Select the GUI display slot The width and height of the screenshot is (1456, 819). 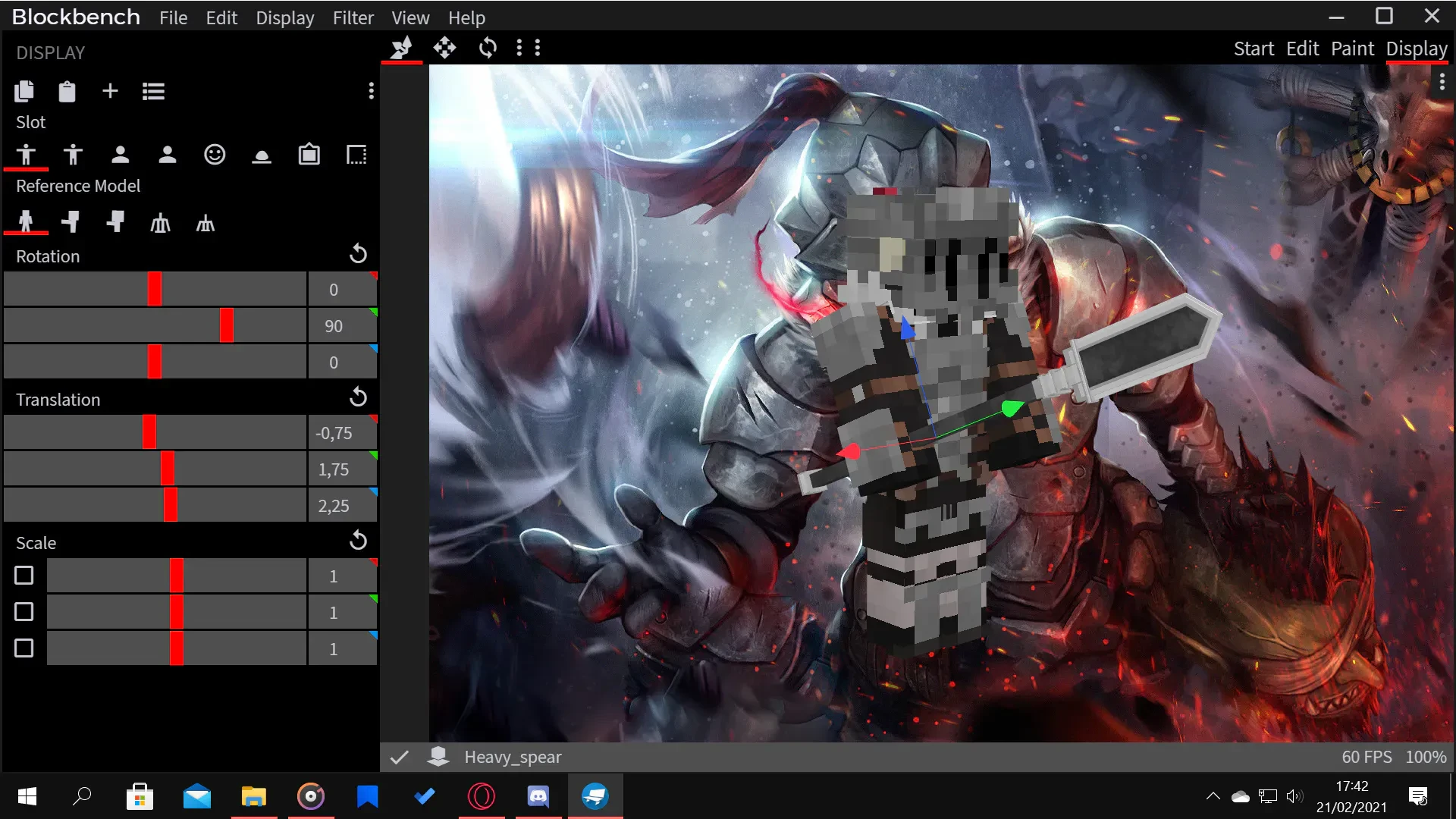(x=356, y=155)
